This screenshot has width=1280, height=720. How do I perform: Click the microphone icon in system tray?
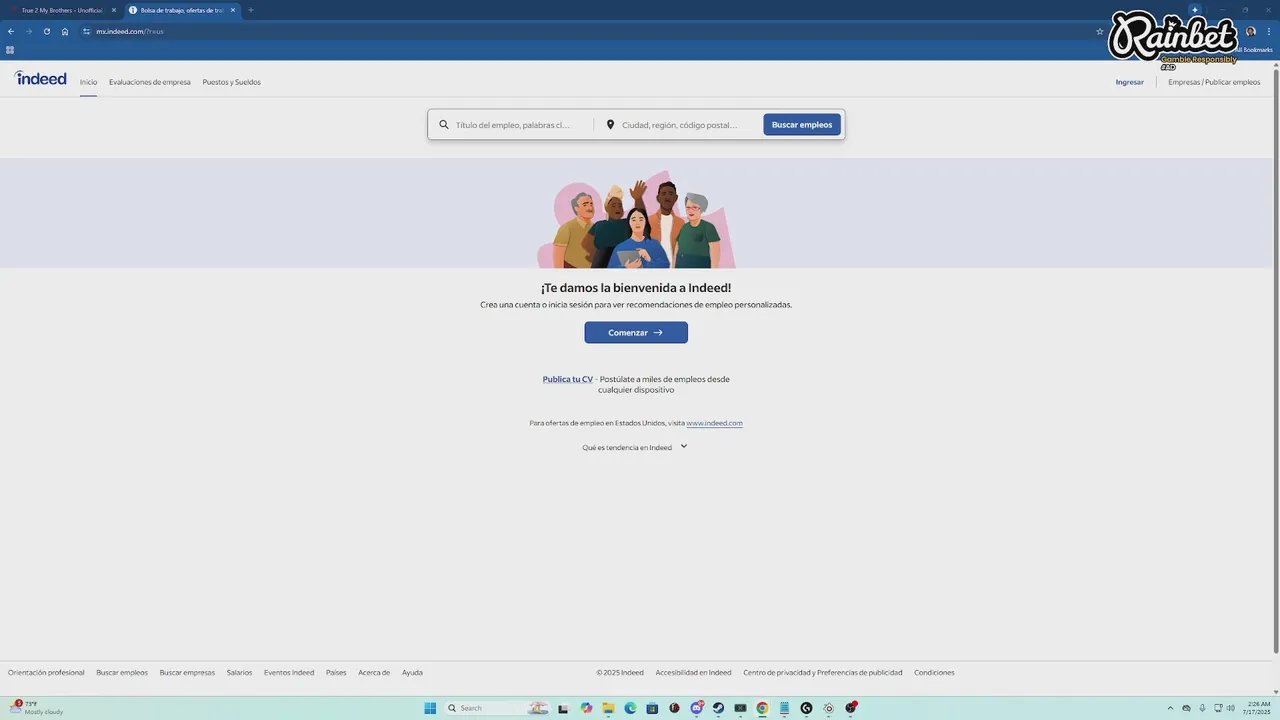[1202, 708]
